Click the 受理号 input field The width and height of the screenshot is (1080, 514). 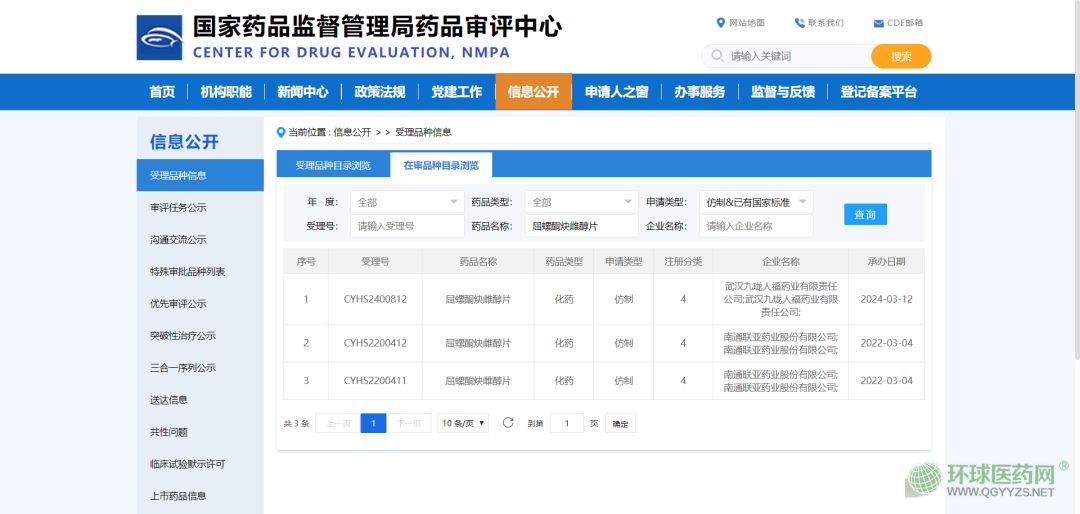(x=407, y=226)
